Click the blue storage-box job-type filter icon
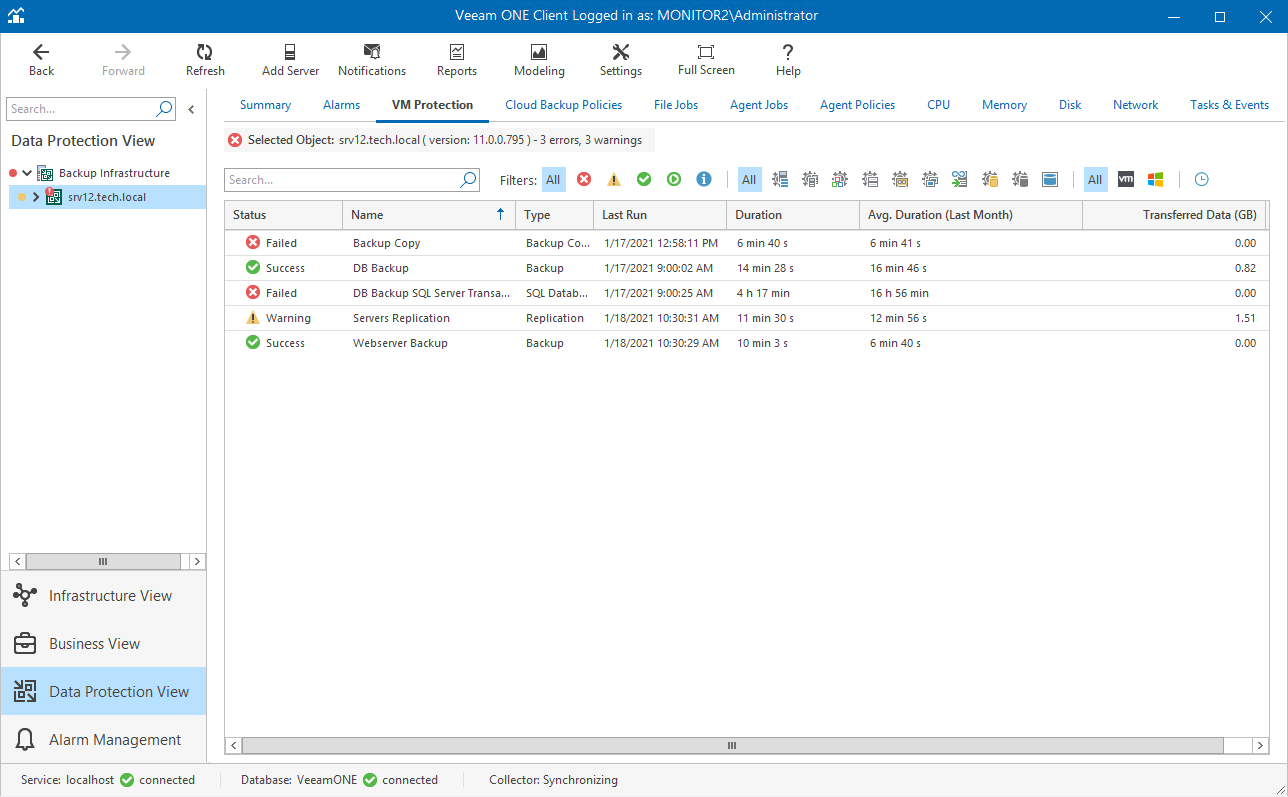 coord(1050,180)
